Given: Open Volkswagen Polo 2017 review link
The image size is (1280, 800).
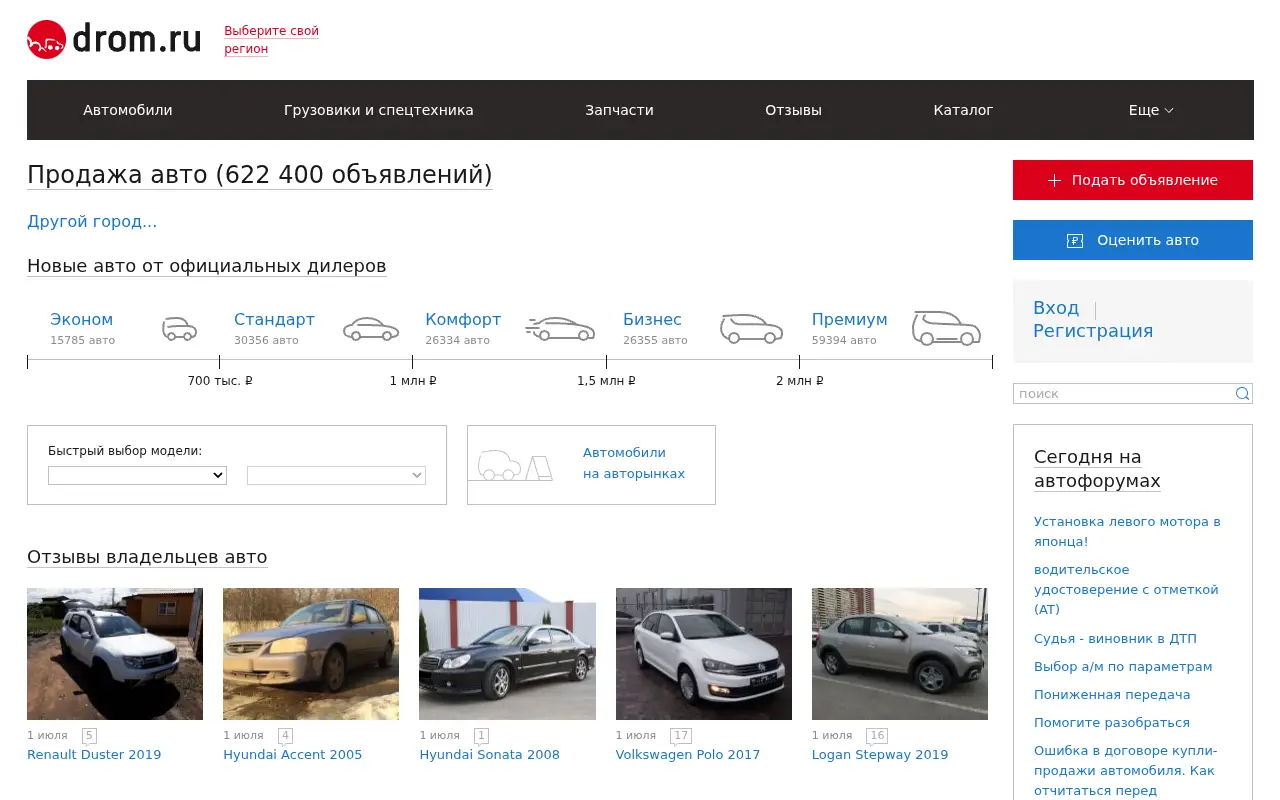Looking at the screenshot, I should (x=688, y=755).
